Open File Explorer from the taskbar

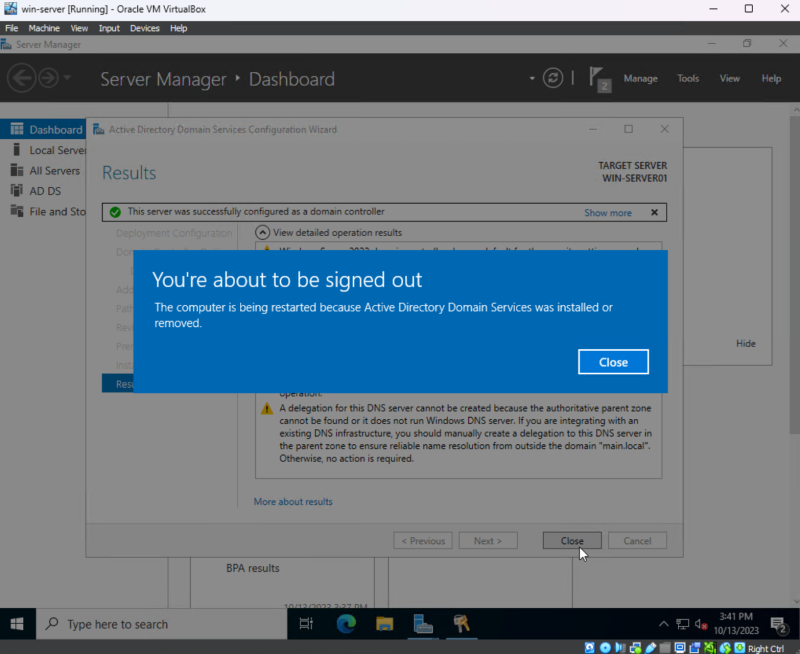(384, 624)
